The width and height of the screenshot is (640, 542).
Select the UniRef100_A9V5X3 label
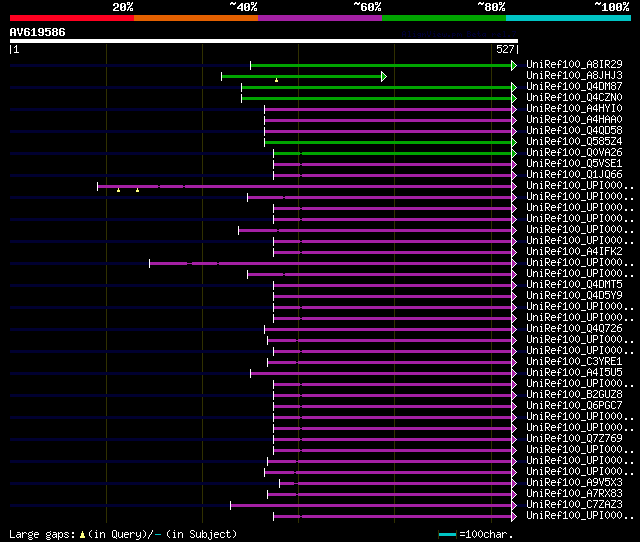tap(574, 483)
